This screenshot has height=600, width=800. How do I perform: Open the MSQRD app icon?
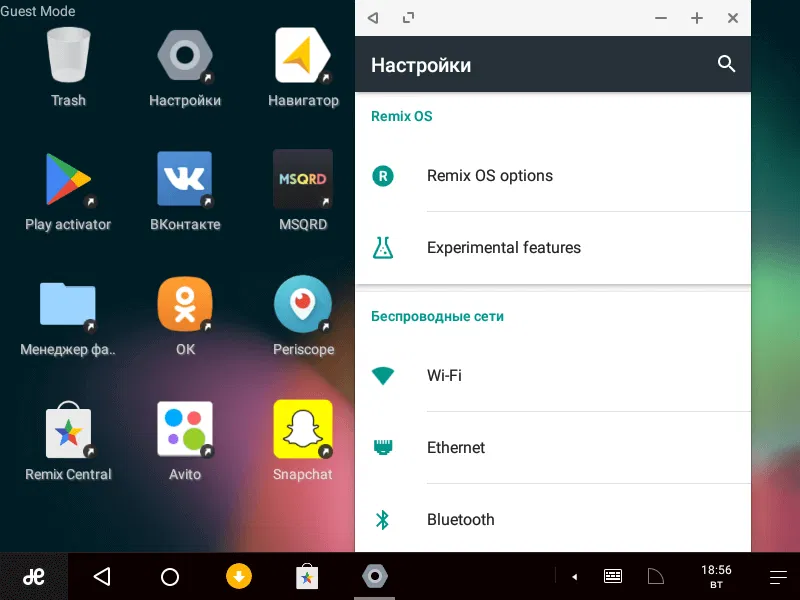pyautogui.click(x=303, y=179)
